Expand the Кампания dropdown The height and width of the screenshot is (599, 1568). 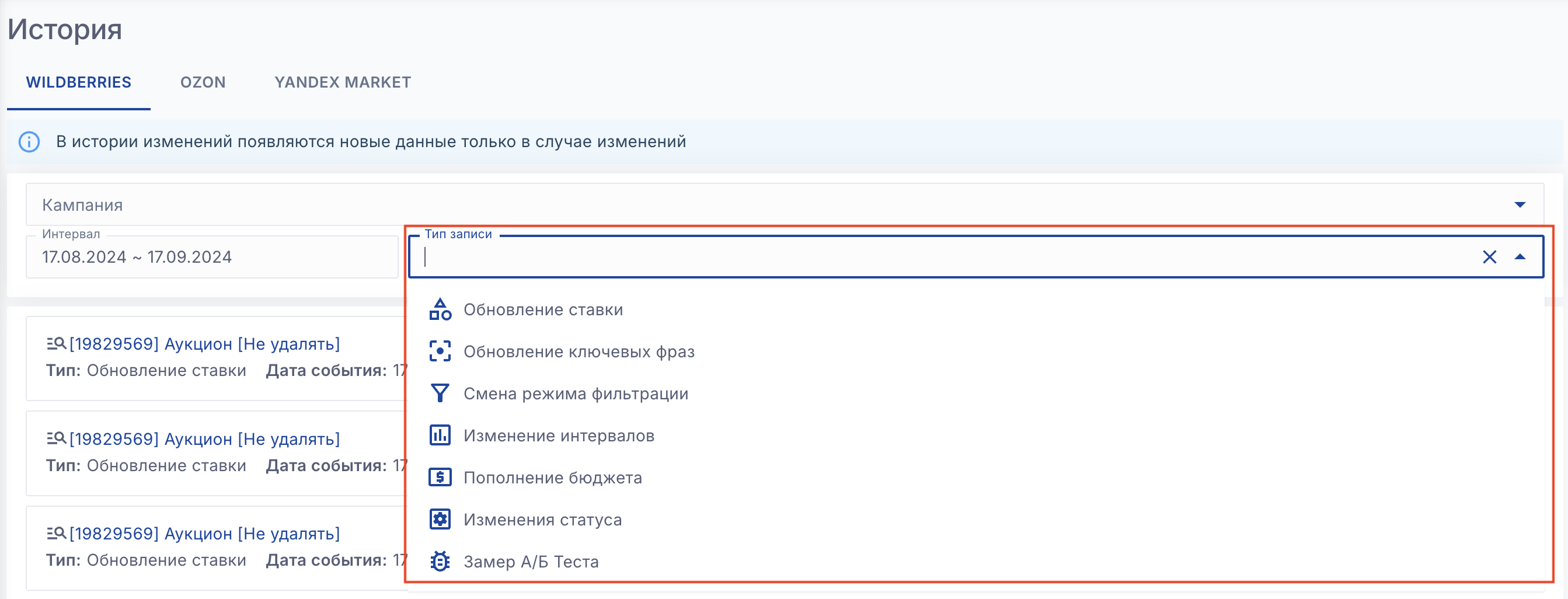tap(1520, 204)
